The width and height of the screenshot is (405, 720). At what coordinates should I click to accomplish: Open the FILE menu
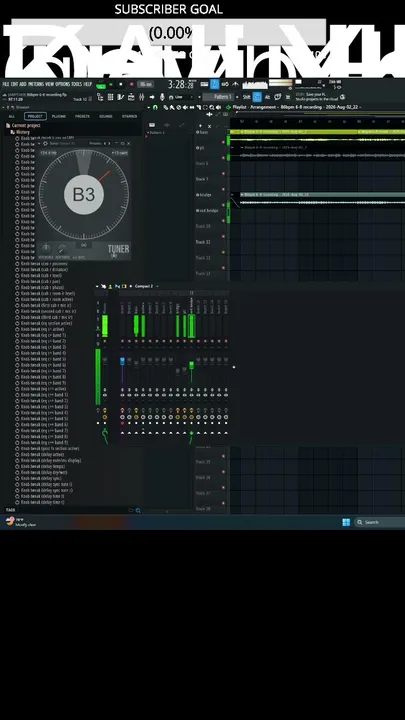pyautogui.click(x=6, y=84)
